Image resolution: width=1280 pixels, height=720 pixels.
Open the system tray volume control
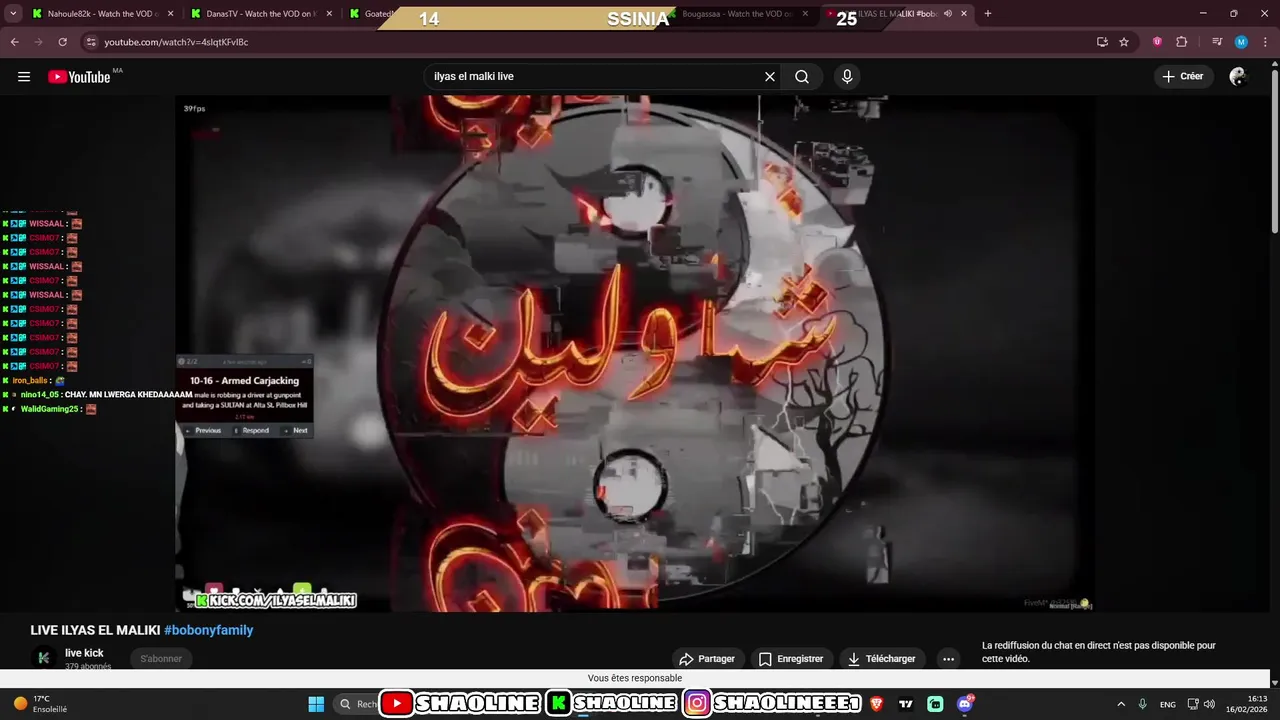pyautogui.click(x=1210, y=704)
